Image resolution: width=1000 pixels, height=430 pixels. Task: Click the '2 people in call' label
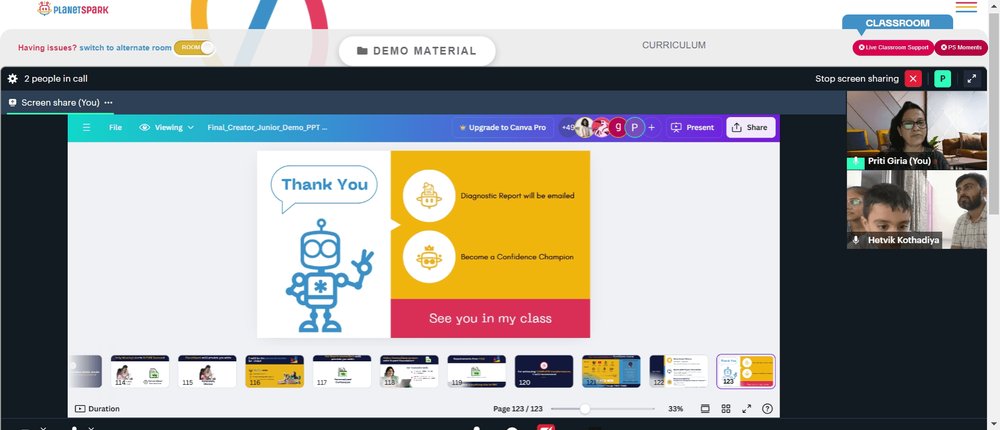pos(56,79)
